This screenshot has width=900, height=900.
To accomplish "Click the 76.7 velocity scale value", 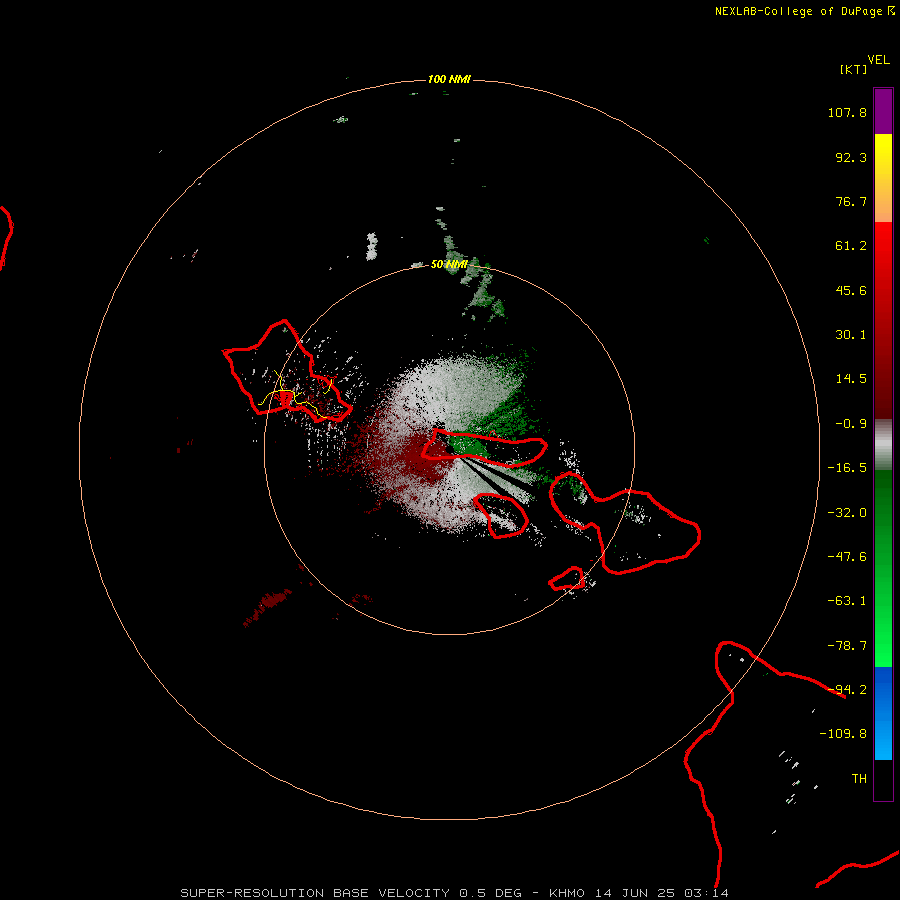I will point(851,201).
